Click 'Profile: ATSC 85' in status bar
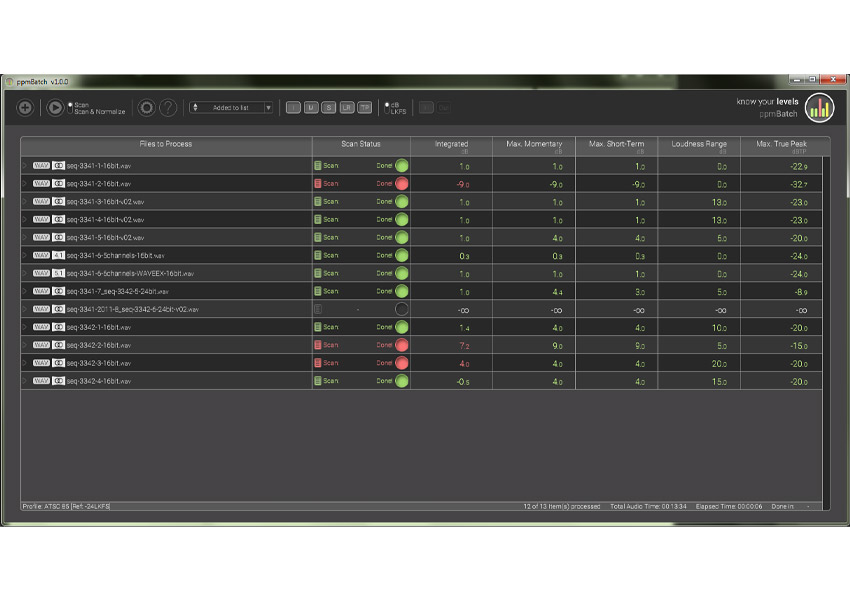This screenshot has height=600, width=850. point(46,506)
